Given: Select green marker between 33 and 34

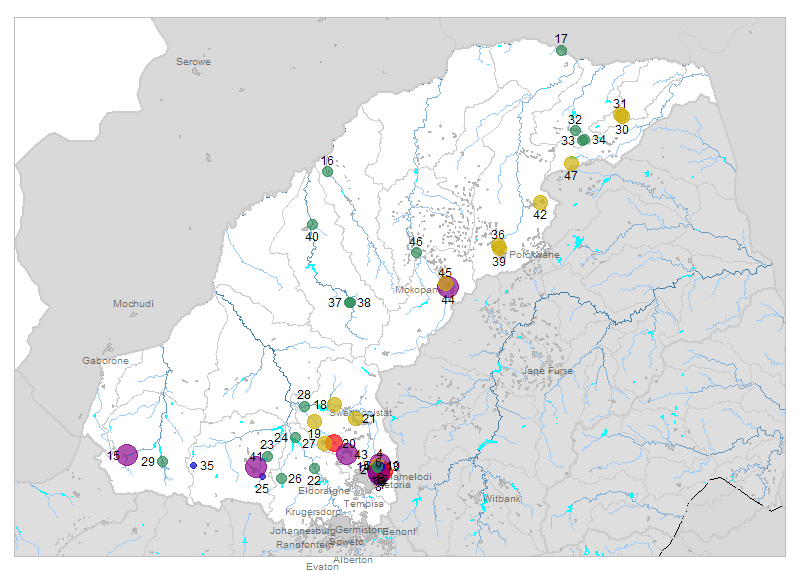Looking at the screenshot, I should pos(584,139).
